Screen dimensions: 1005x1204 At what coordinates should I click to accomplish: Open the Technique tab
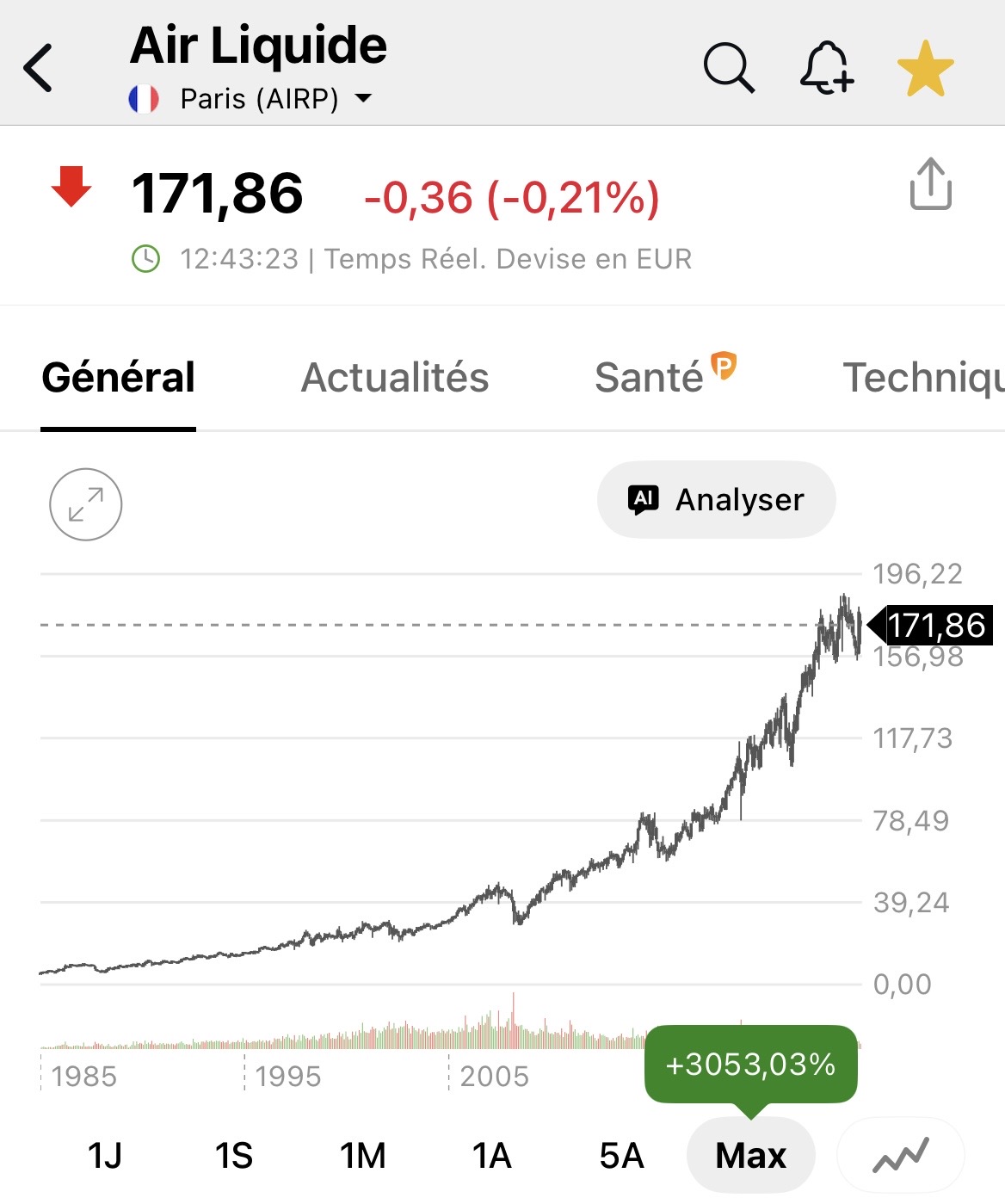pos(922,378)
